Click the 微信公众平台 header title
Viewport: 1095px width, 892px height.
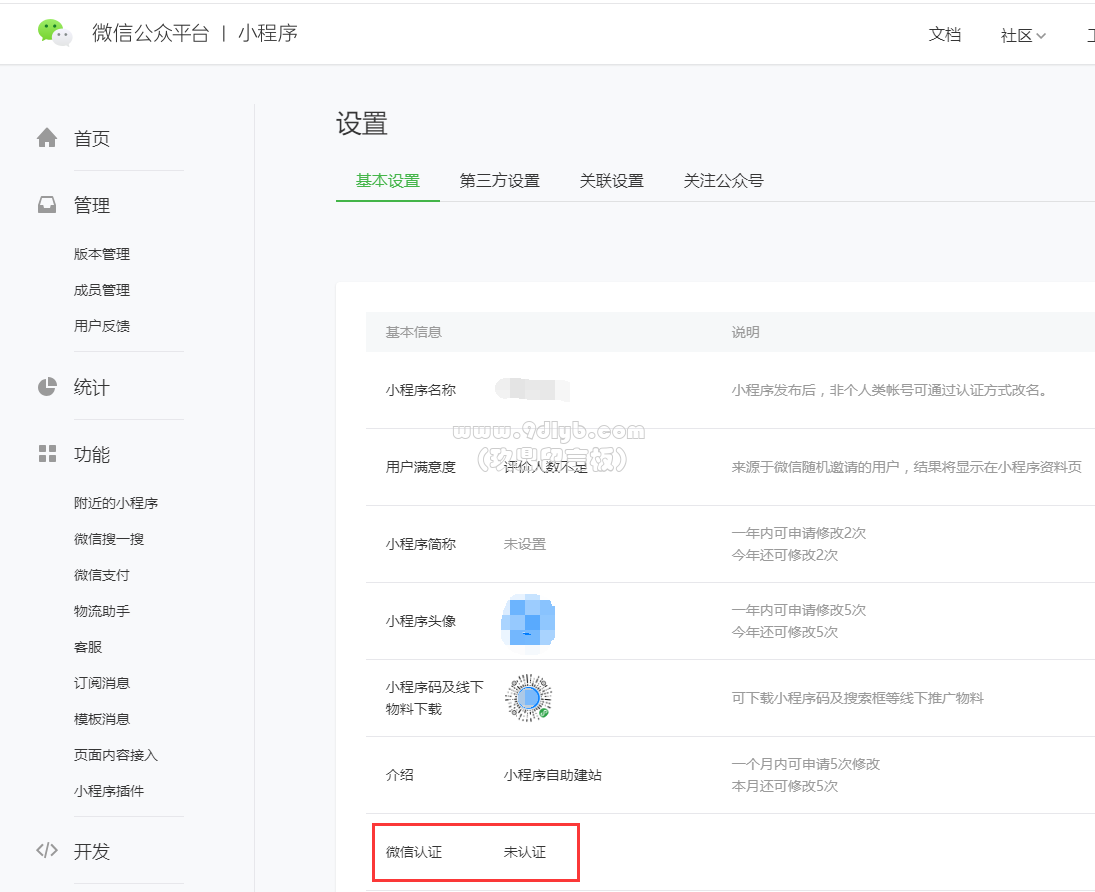point(151,33)
